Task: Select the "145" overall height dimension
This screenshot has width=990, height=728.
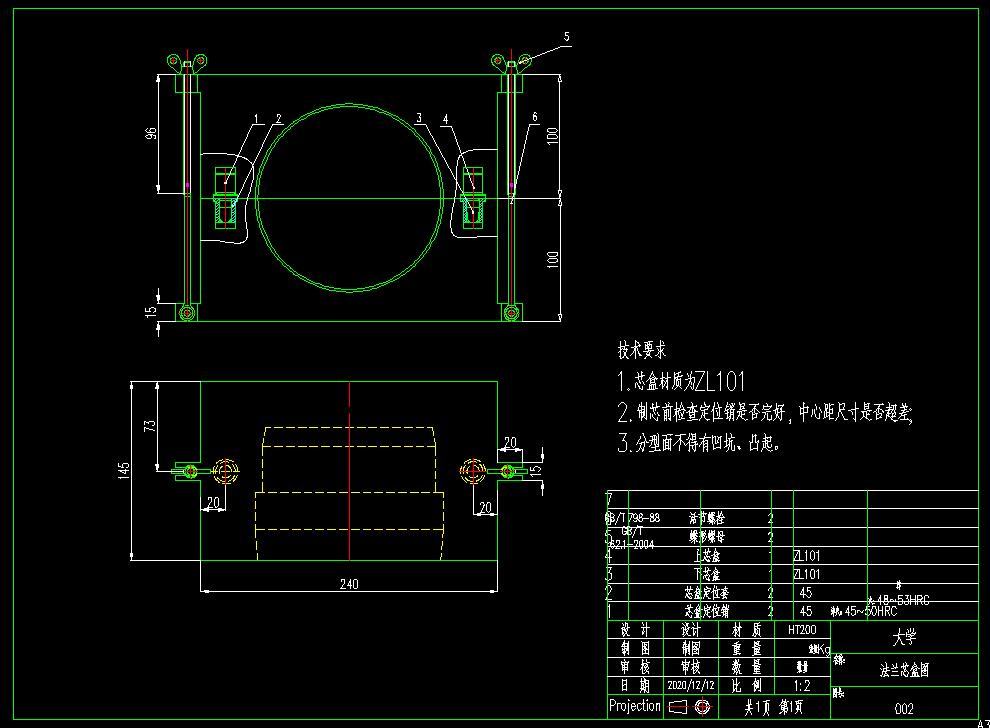Action: coord(124,470)
